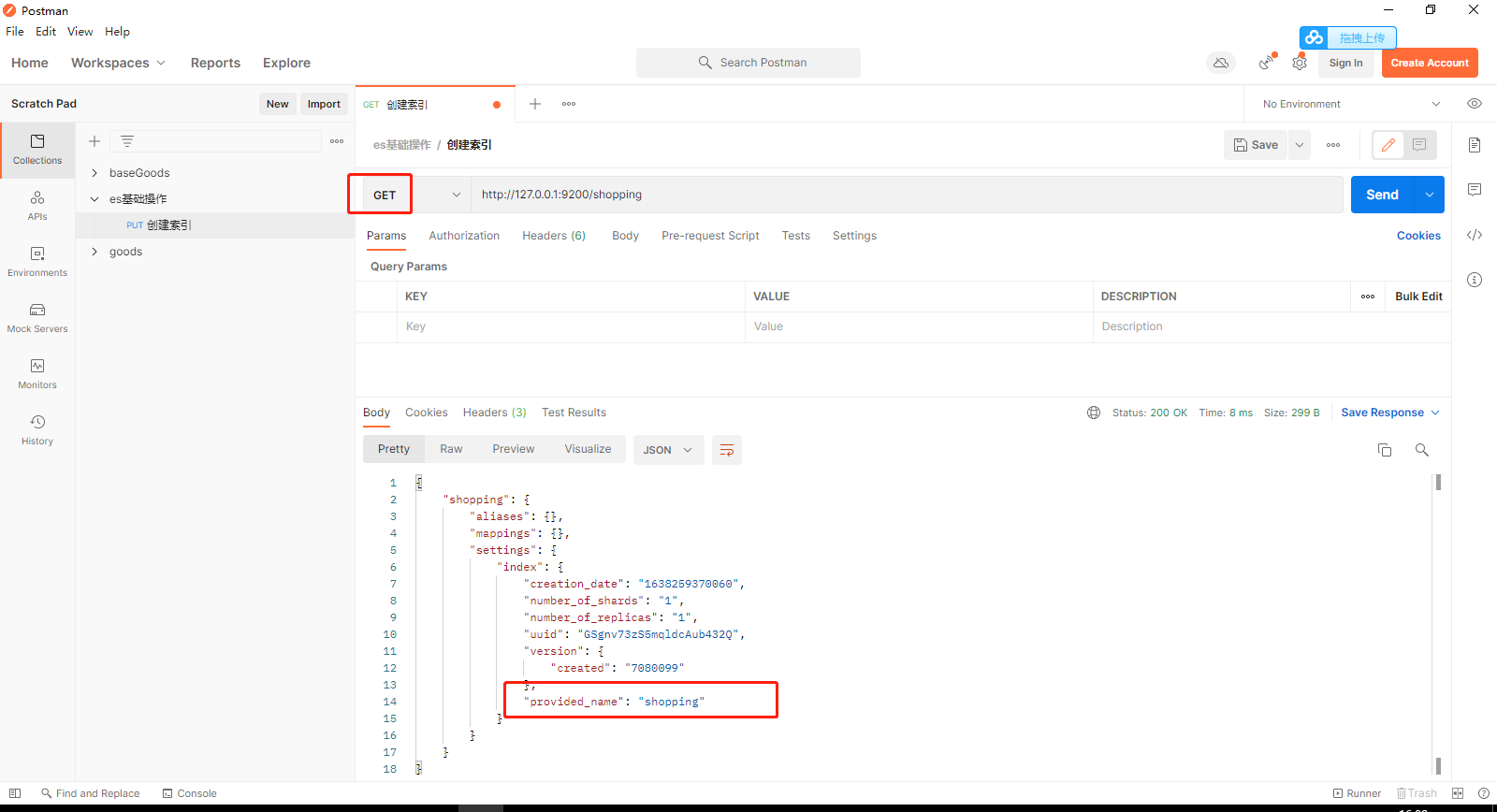The height and width of the screenshot is (812, 1497).
Task: Collapse the es基础操作 collection
Action: point(94,199)
